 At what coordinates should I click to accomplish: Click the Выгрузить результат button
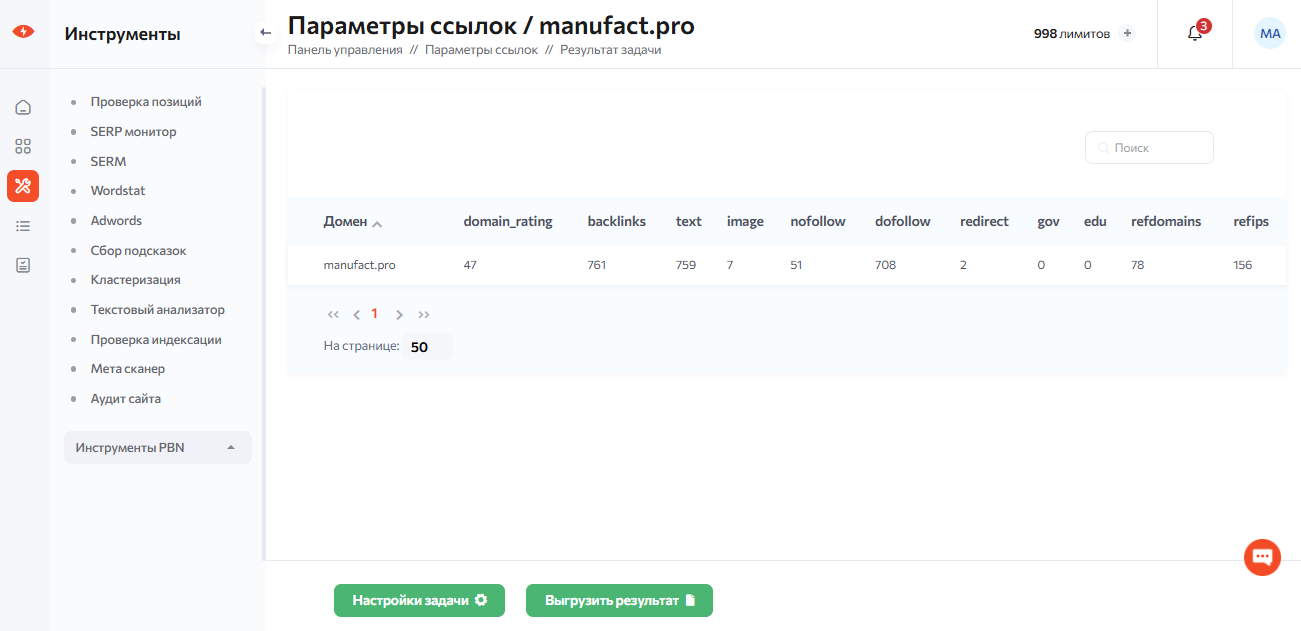(x=619, y=600)
